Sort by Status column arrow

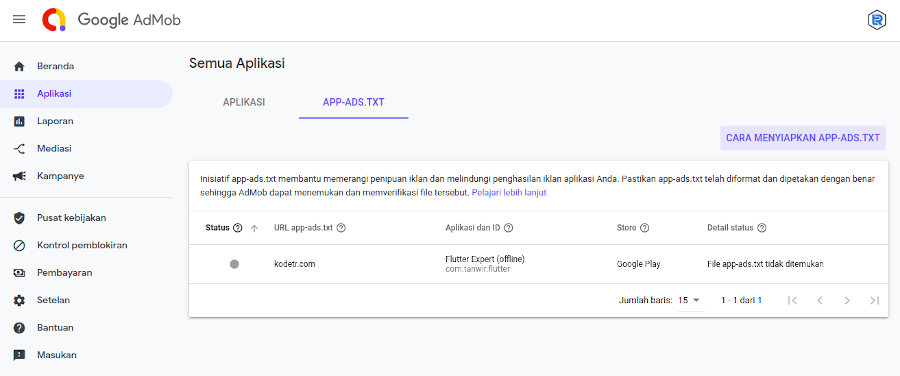(x=255, y=228)
